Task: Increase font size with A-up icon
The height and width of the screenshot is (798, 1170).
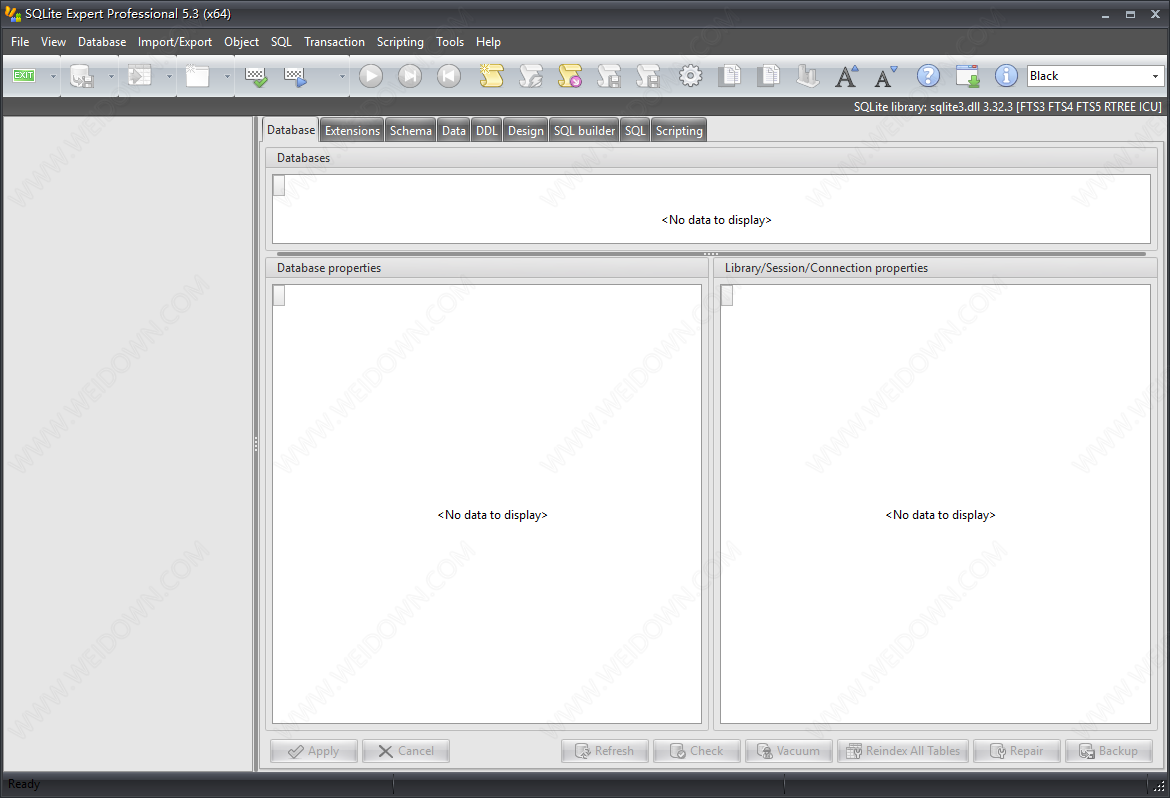Action: (846, 76)
